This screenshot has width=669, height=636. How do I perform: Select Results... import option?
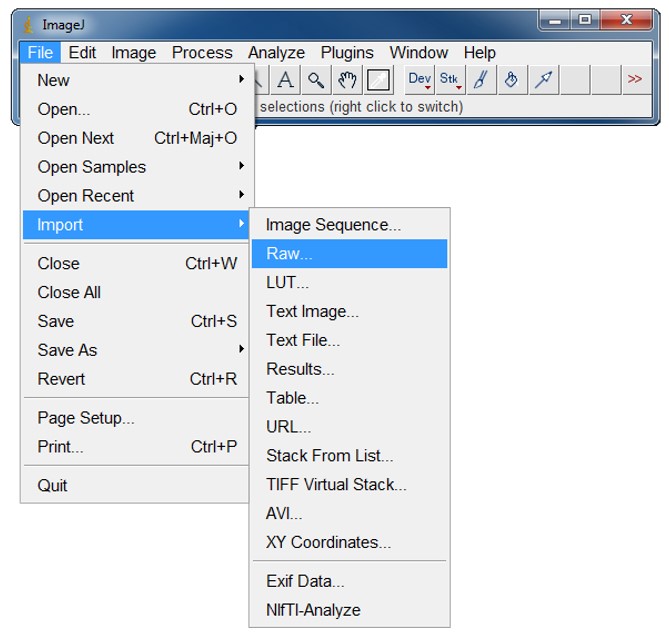click(349, 369)
